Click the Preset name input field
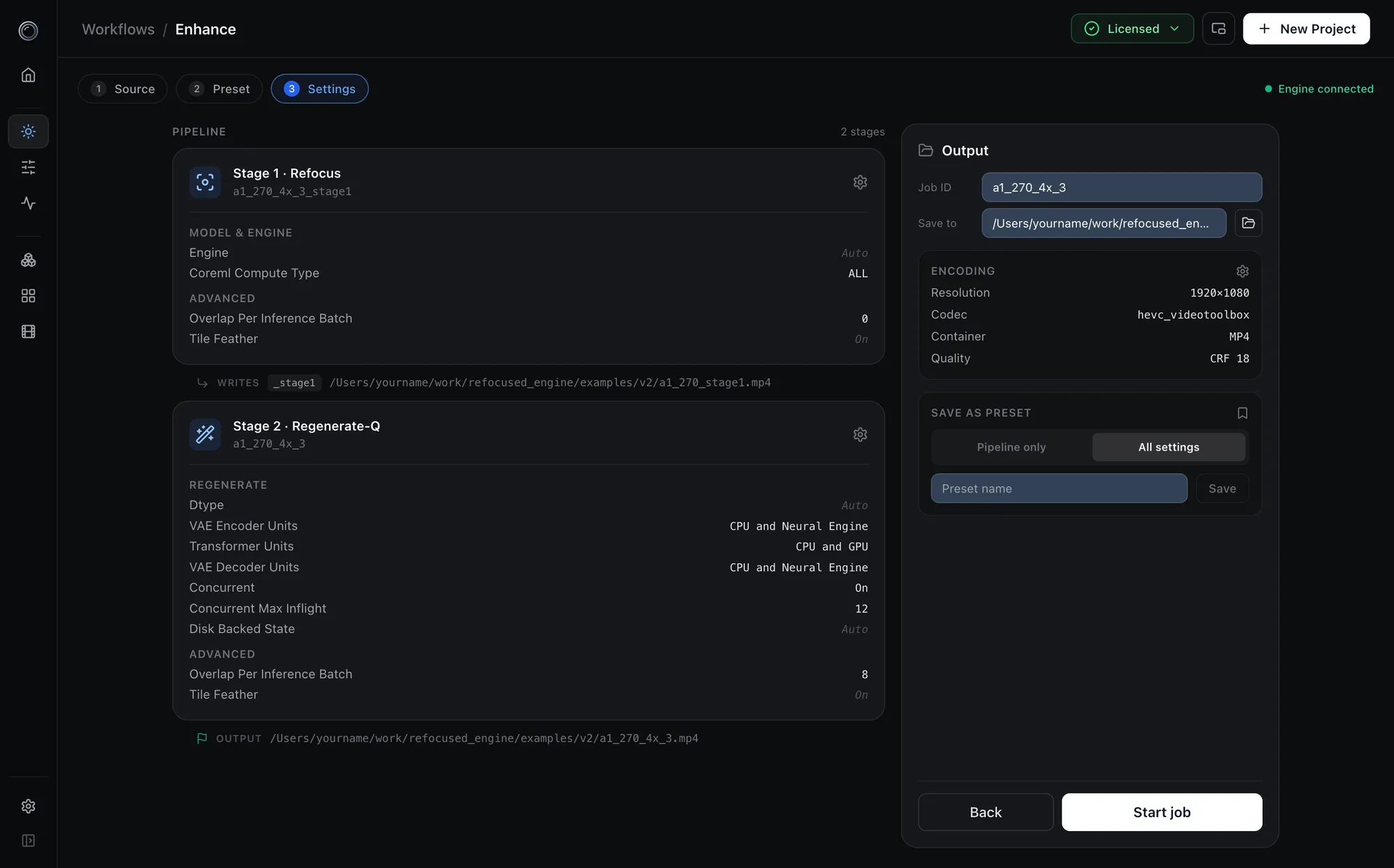This screenshot has height=868, width=1394. [x=1059, y=488]
